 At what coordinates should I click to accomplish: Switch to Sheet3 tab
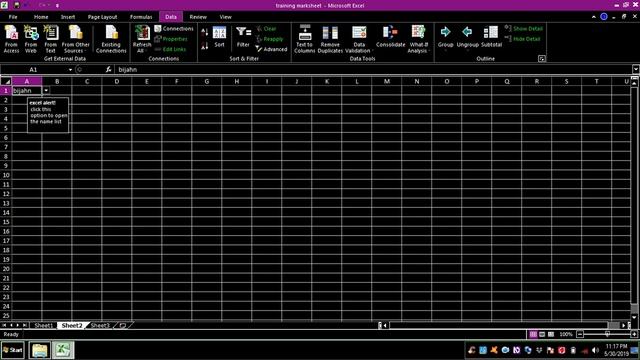click(x=100, y=325)
